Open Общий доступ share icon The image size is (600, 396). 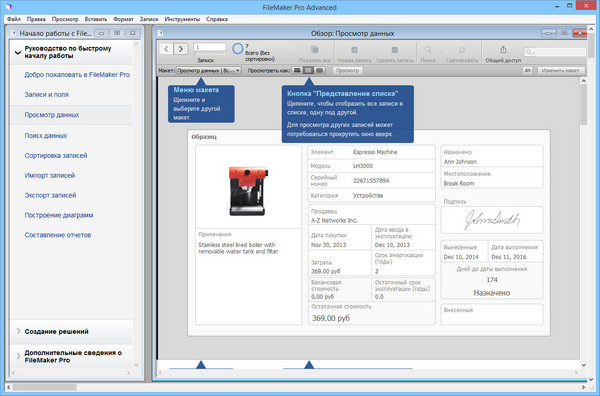point(503,50)
